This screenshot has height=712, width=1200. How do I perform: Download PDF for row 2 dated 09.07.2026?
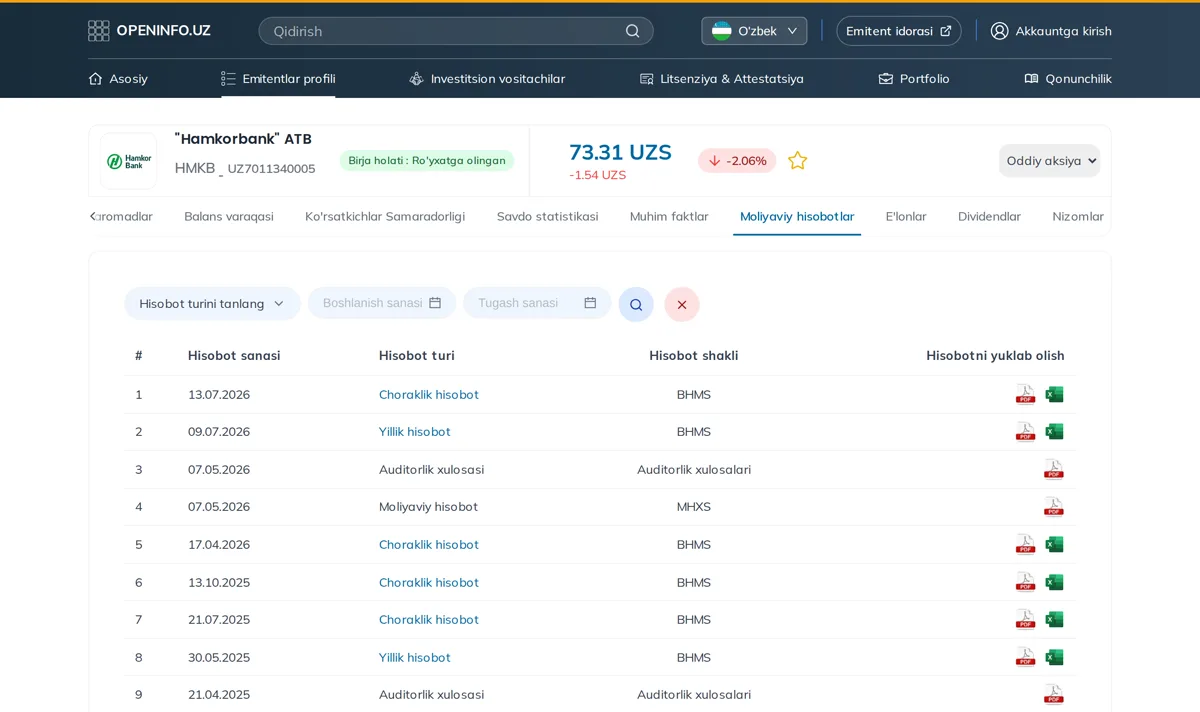coord(1025,432)
